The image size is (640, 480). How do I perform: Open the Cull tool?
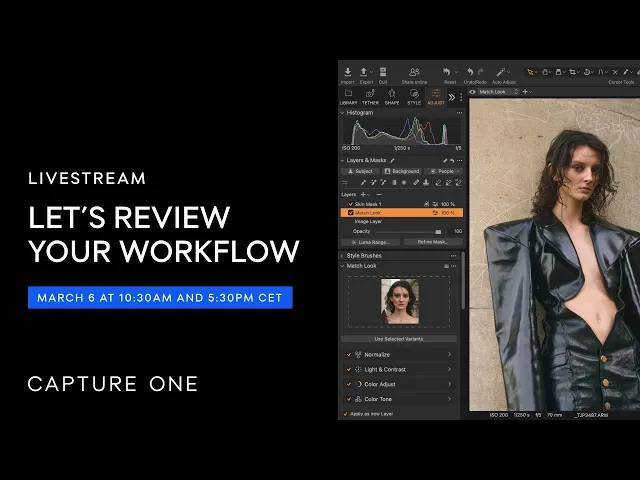[x=383, y=72]
